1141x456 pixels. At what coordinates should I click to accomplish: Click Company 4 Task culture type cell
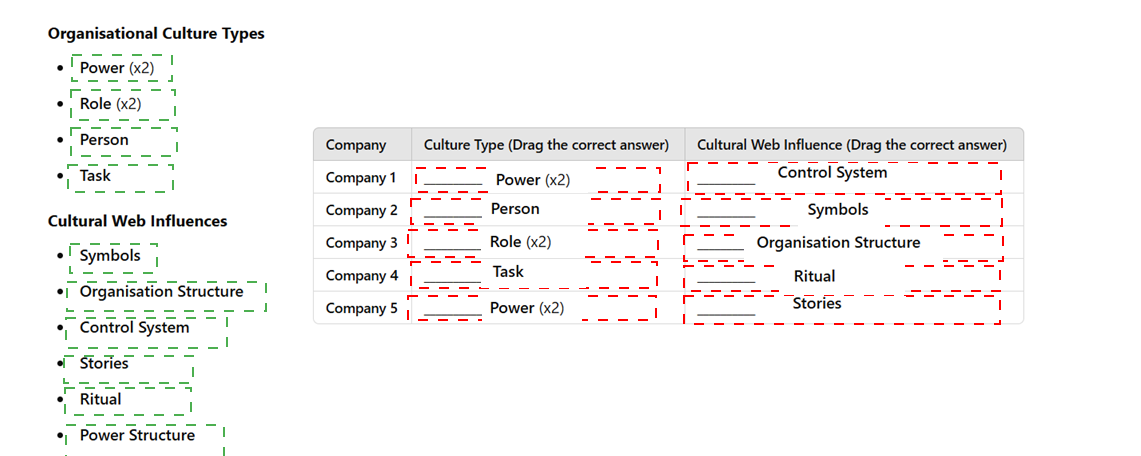point(533,275)
